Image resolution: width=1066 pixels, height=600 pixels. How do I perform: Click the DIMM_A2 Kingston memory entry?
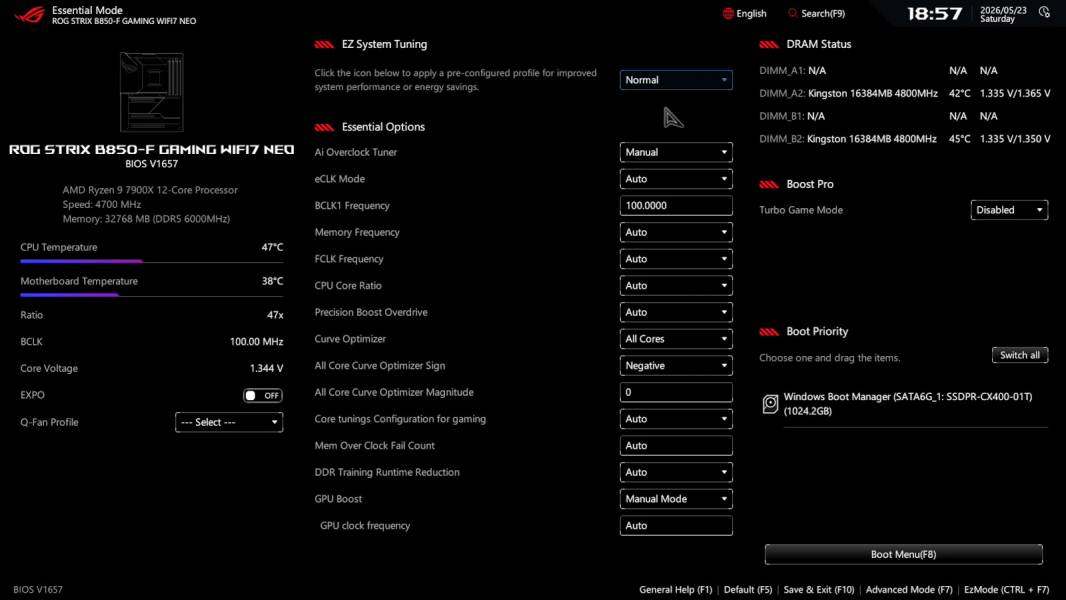[904, 93]
